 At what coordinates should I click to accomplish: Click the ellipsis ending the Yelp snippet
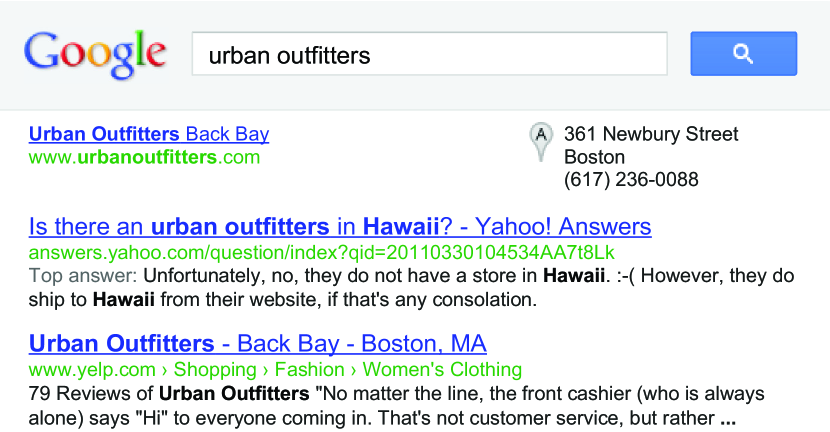point(727,418)
